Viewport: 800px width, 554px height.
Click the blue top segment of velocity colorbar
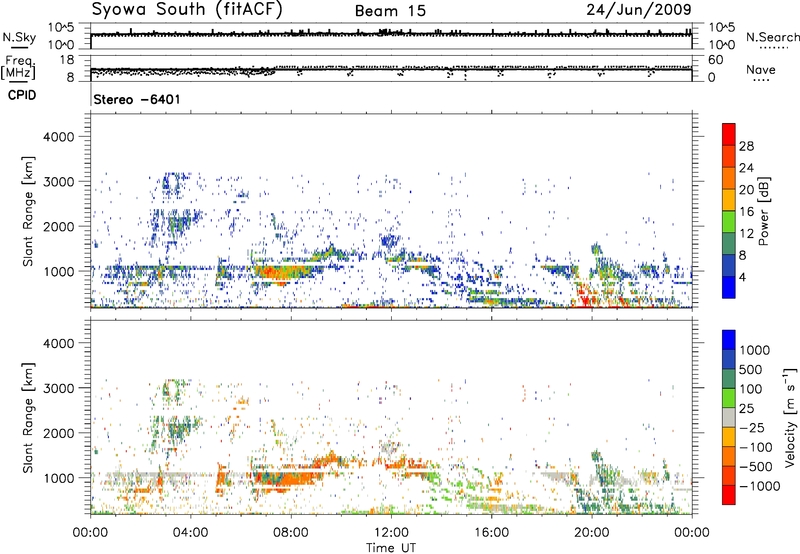tap(729, 340)
